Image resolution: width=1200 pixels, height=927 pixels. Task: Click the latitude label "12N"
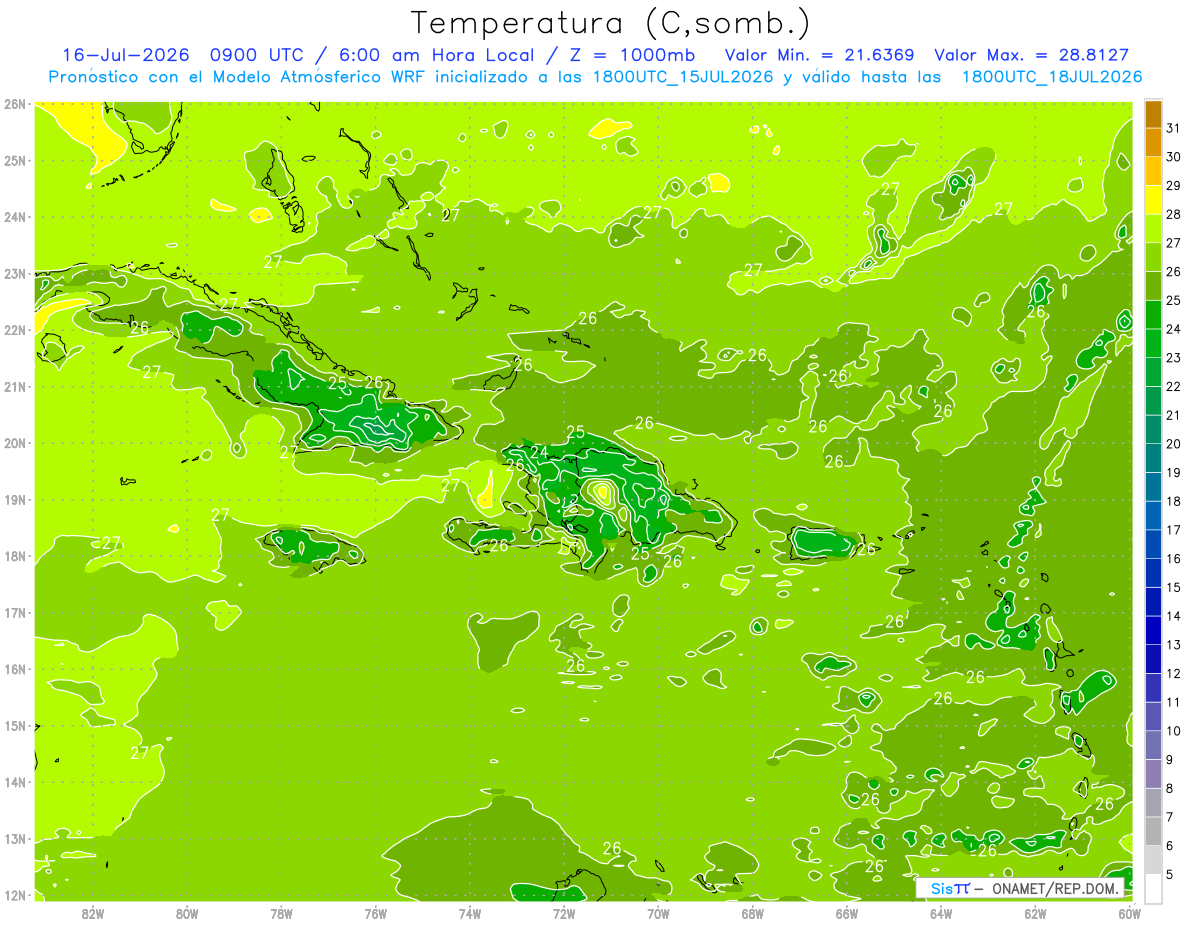point(14,895)
